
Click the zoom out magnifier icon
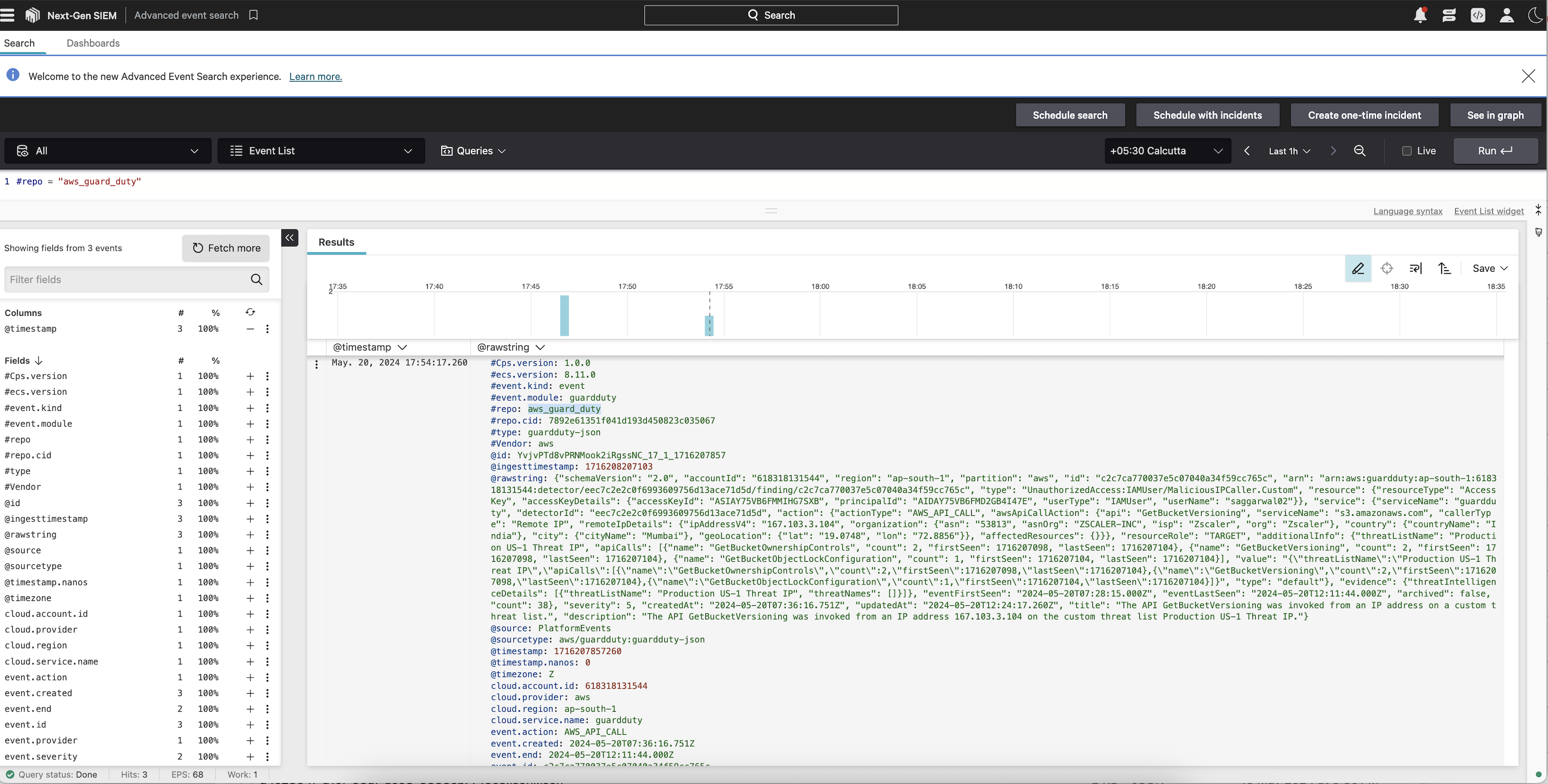pyautogui.click(x=1360, y=151)
